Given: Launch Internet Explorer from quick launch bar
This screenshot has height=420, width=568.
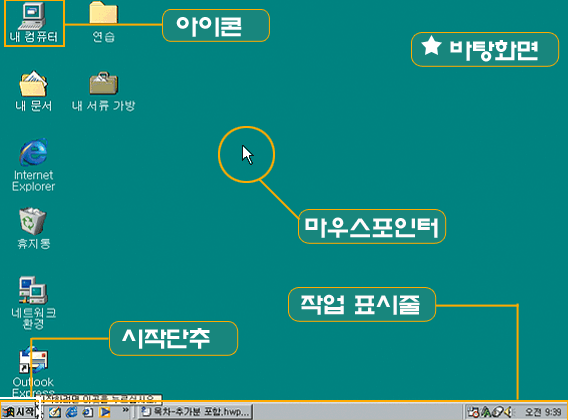Looking at the screenshot, I should [x=71, y=412].
